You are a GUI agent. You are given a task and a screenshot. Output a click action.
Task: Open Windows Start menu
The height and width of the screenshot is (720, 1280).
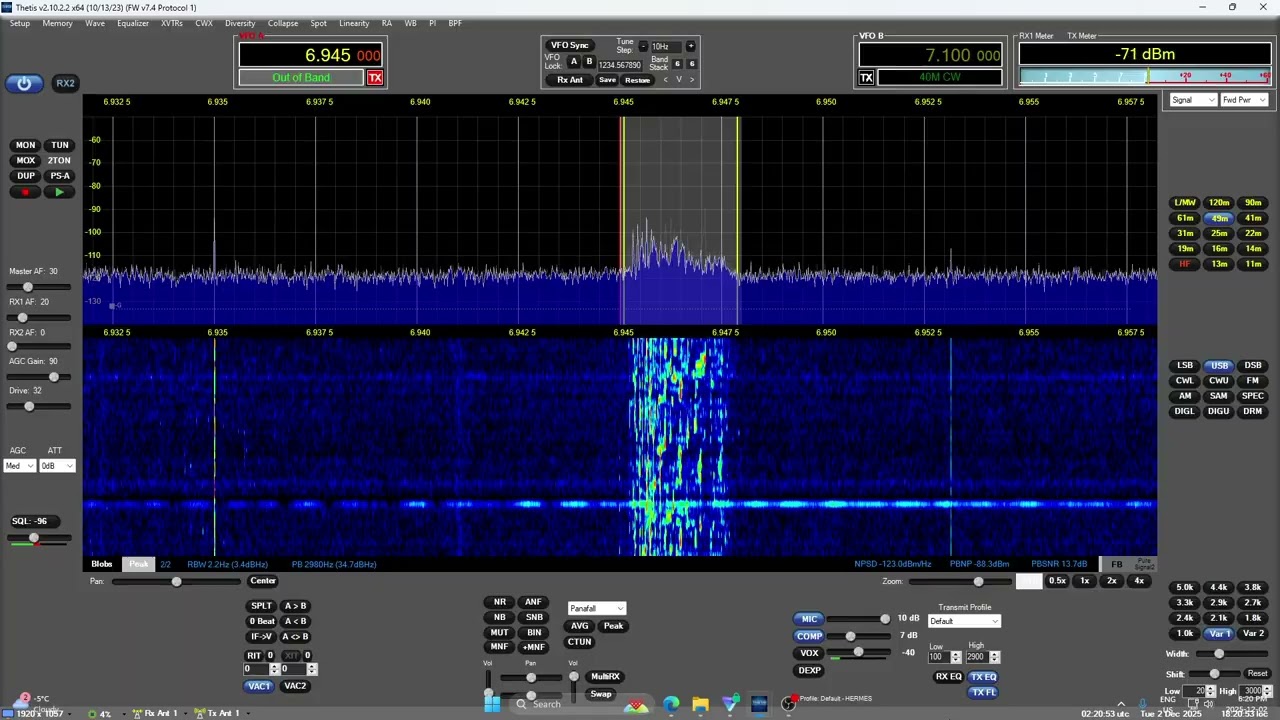(492, 704)
